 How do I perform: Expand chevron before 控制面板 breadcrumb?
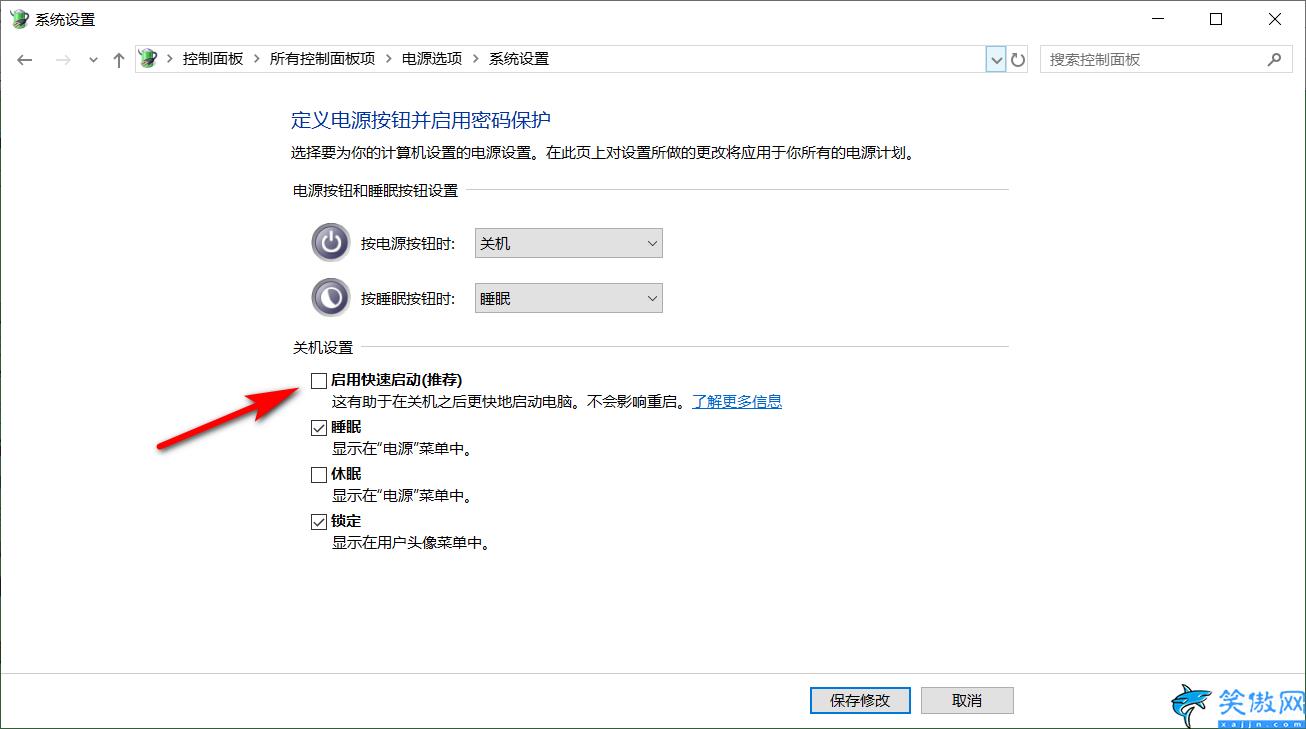coord(169,59)
